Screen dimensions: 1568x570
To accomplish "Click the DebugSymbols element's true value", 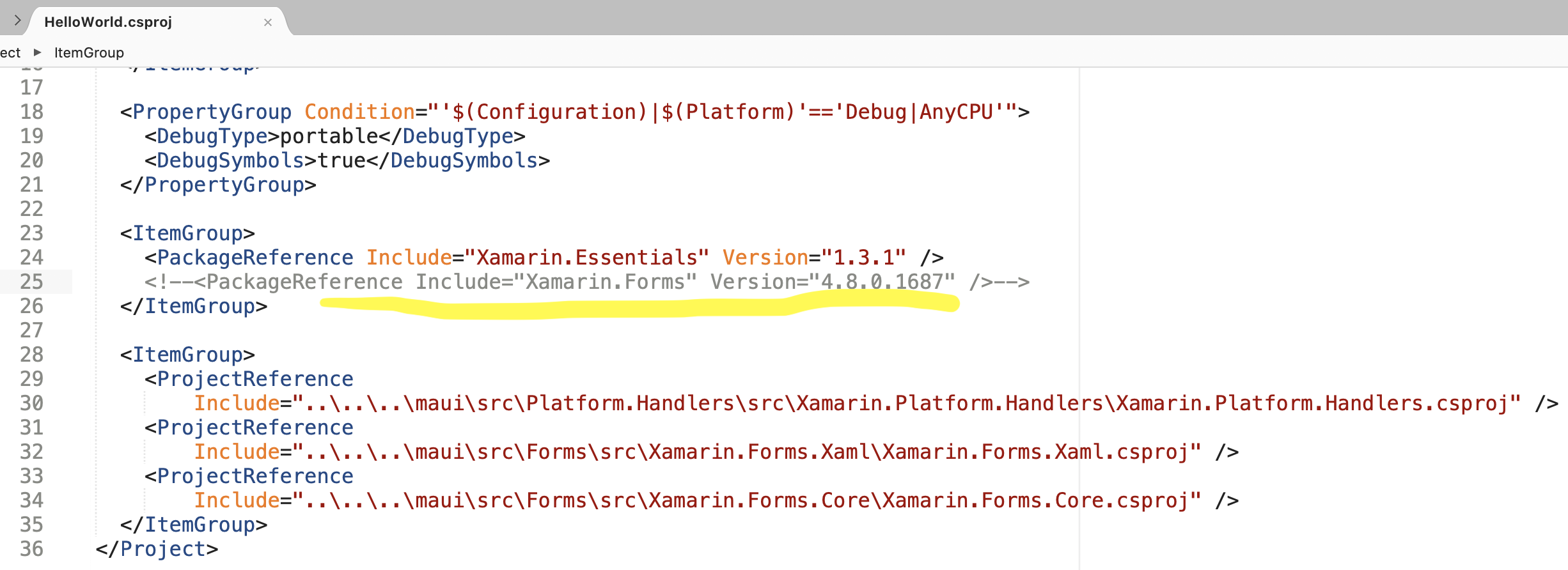I will click(341, 160).
